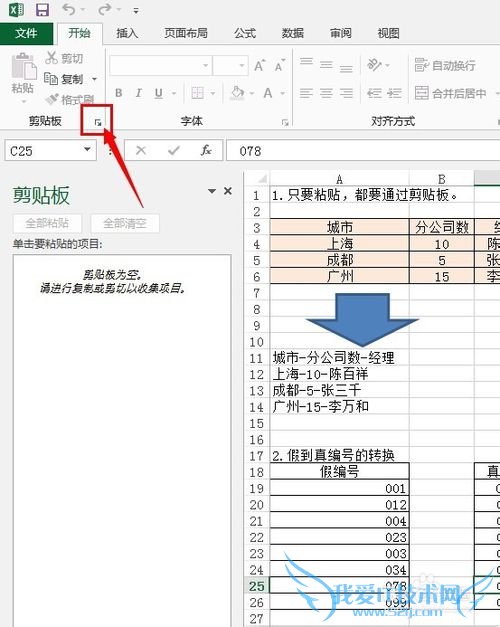Screen dimensions: 500x627
Task: Click the Redo arrow icon
Action: pos(104,10)
